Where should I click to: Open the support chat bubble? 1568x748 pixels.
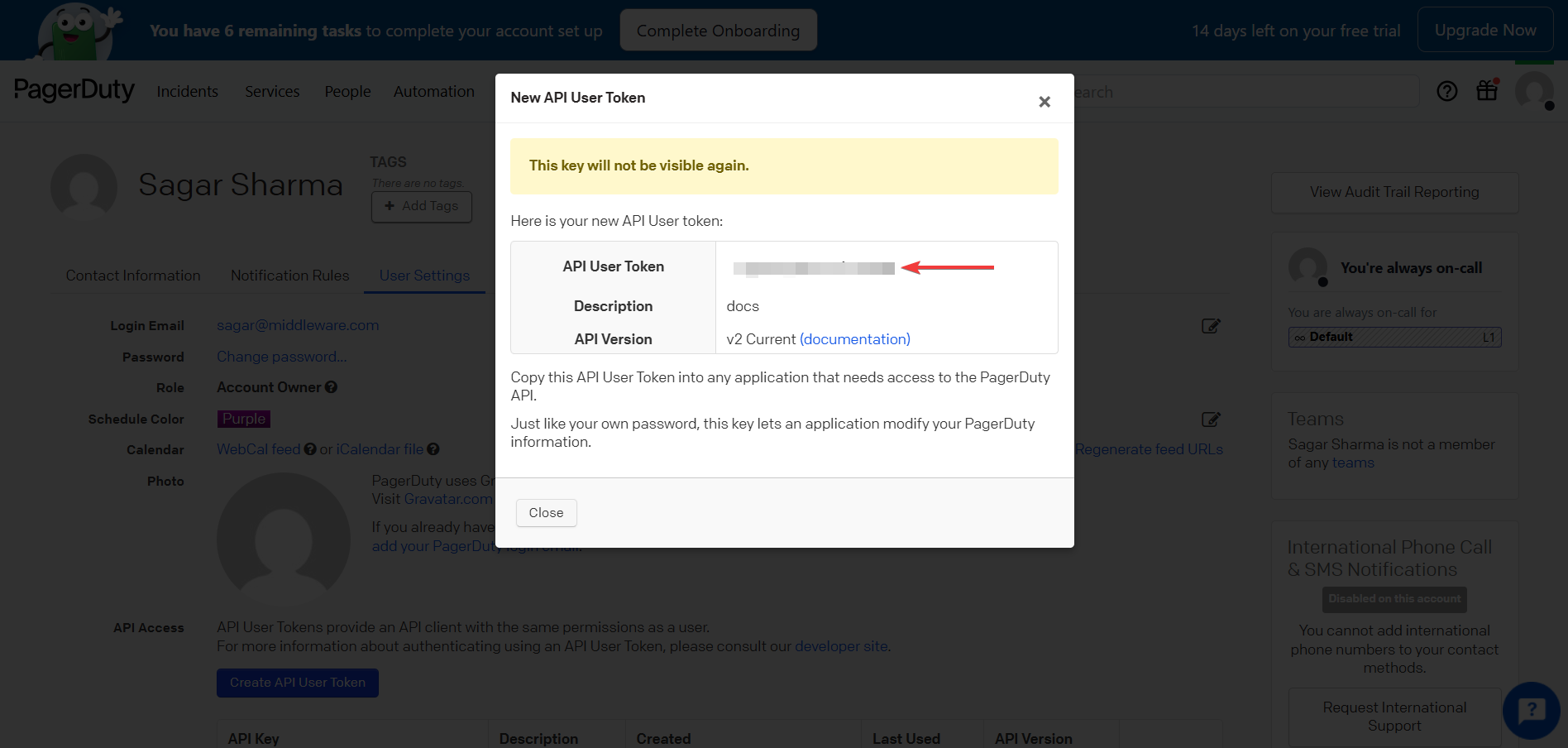[1531, 710]
